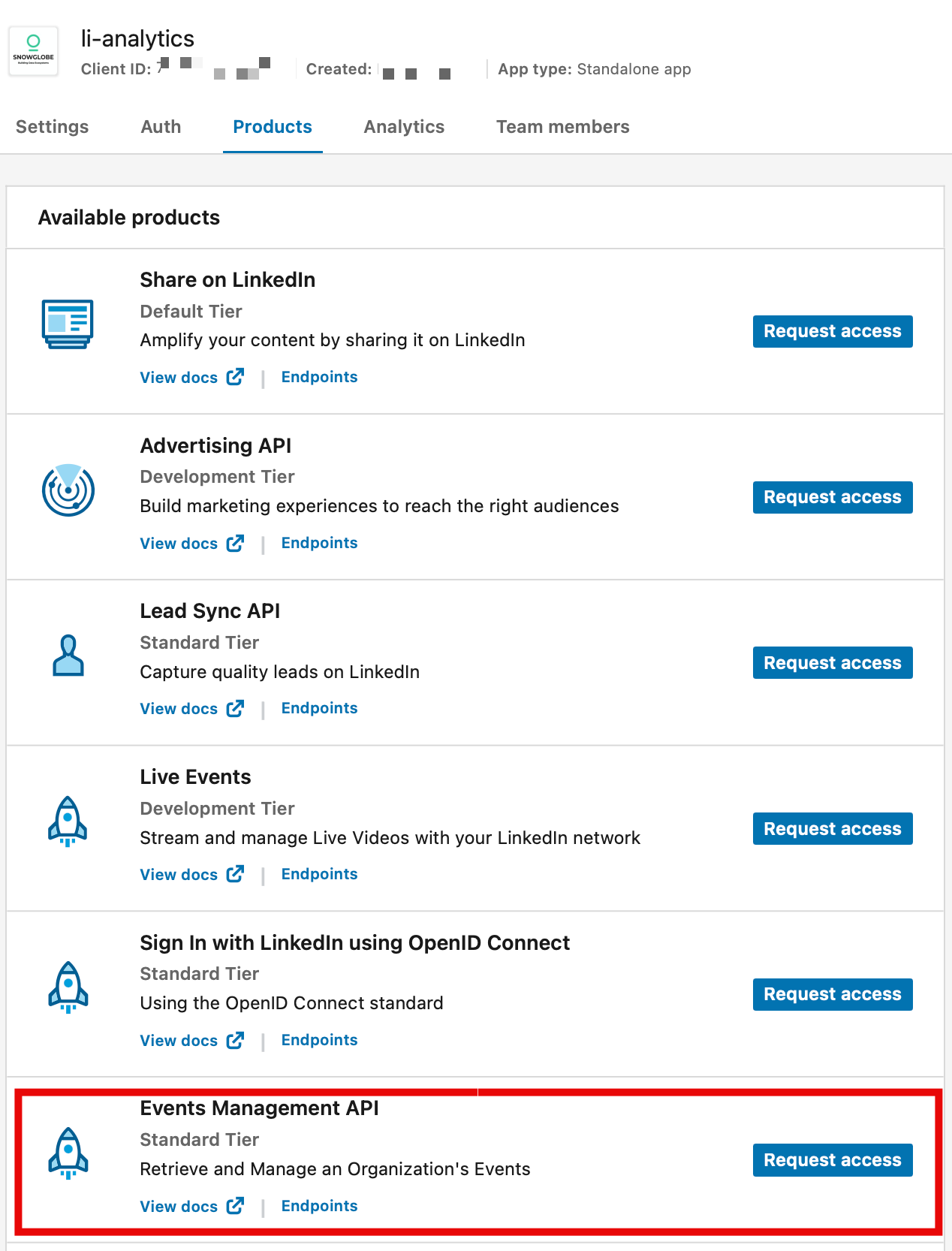Open View docs for Advertising API
The image size is (952, 1251).
point(192,544)
